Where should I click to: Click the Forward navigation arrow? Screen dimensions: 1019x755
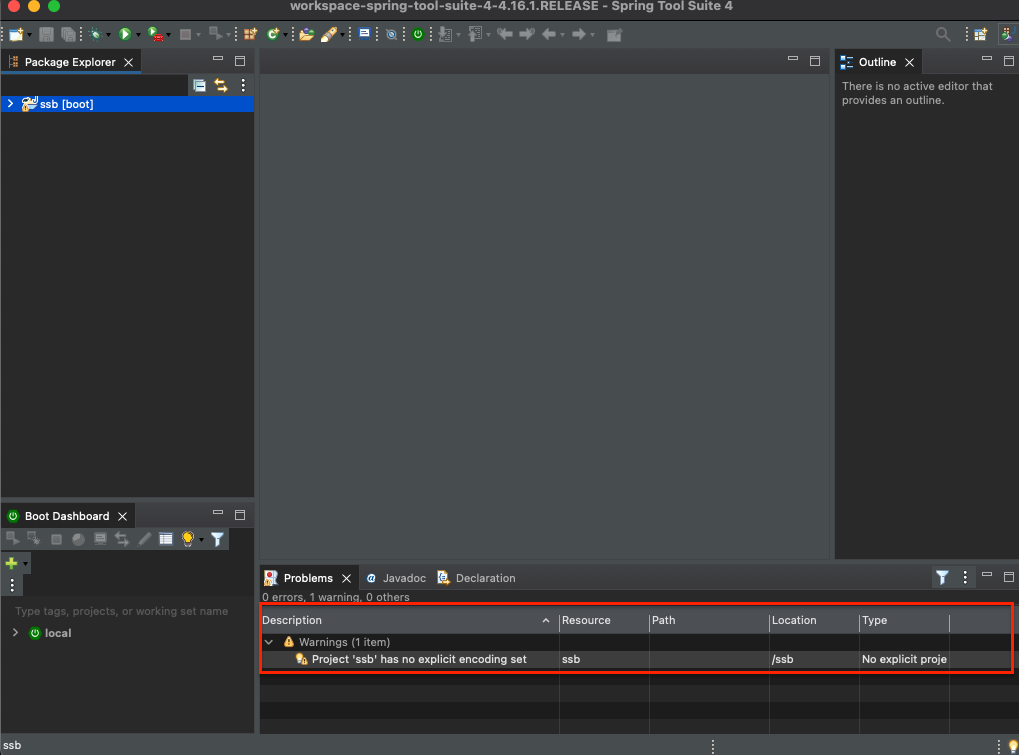pos(578,34)
